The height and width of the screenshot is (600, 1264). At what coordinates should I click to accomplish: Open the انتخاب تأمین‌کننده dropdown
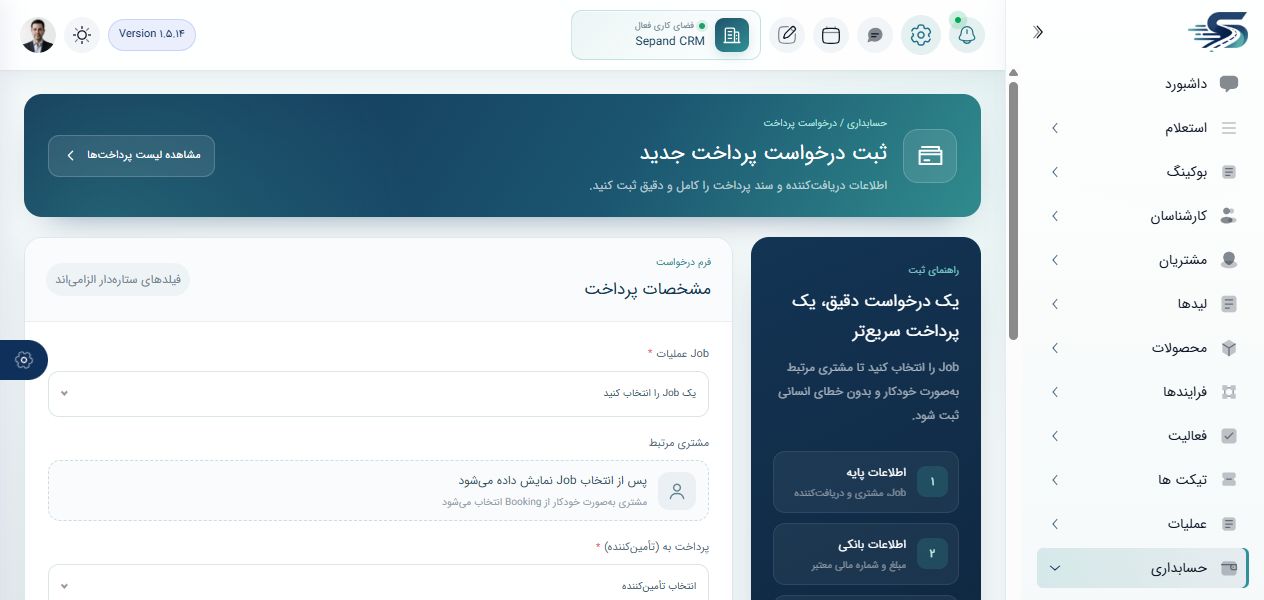pyautogui.click(x=378, y=585)
